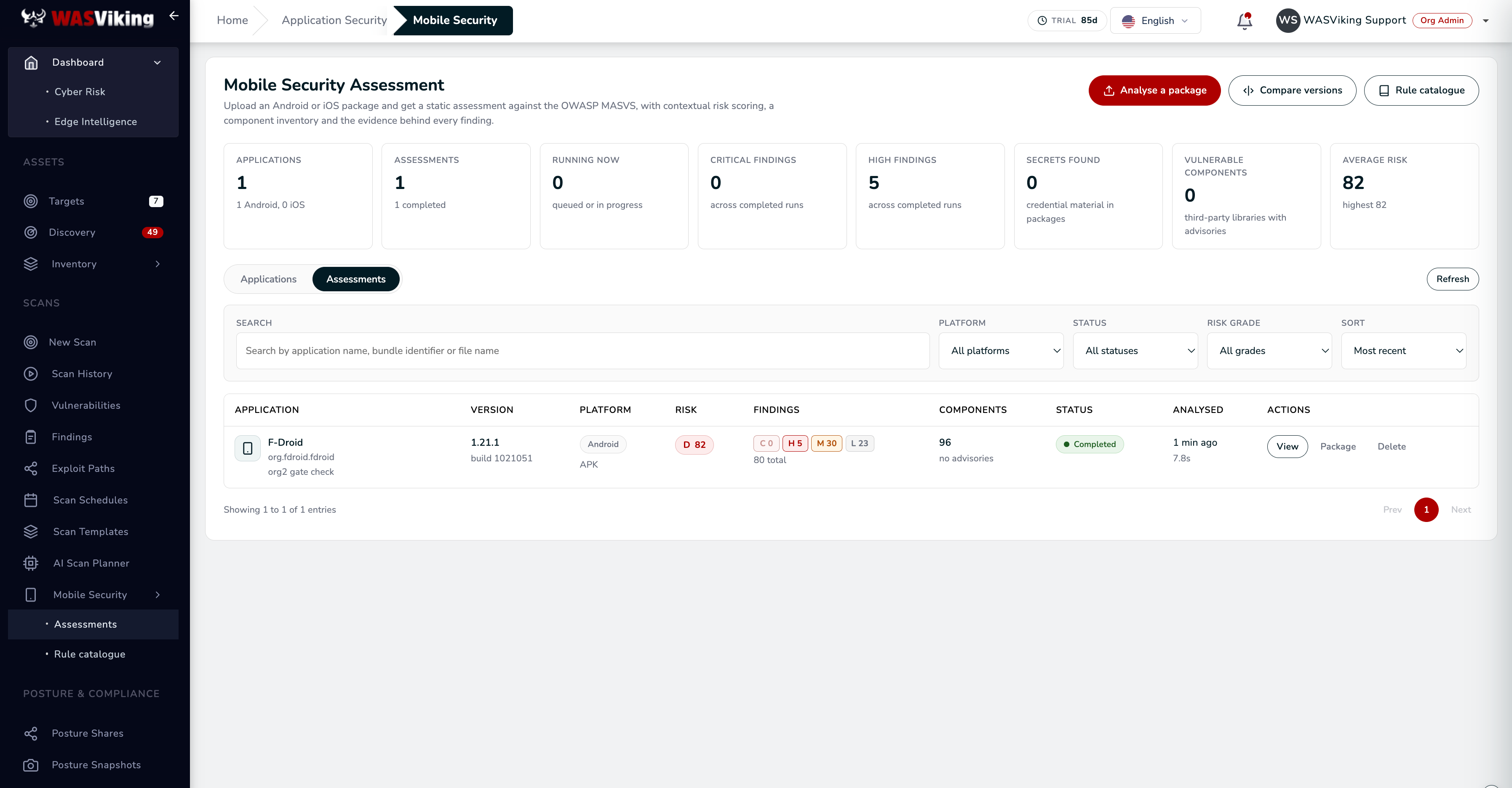
Task: Delete the F-Droid assessment
Action: click(x=1391, y=447)
